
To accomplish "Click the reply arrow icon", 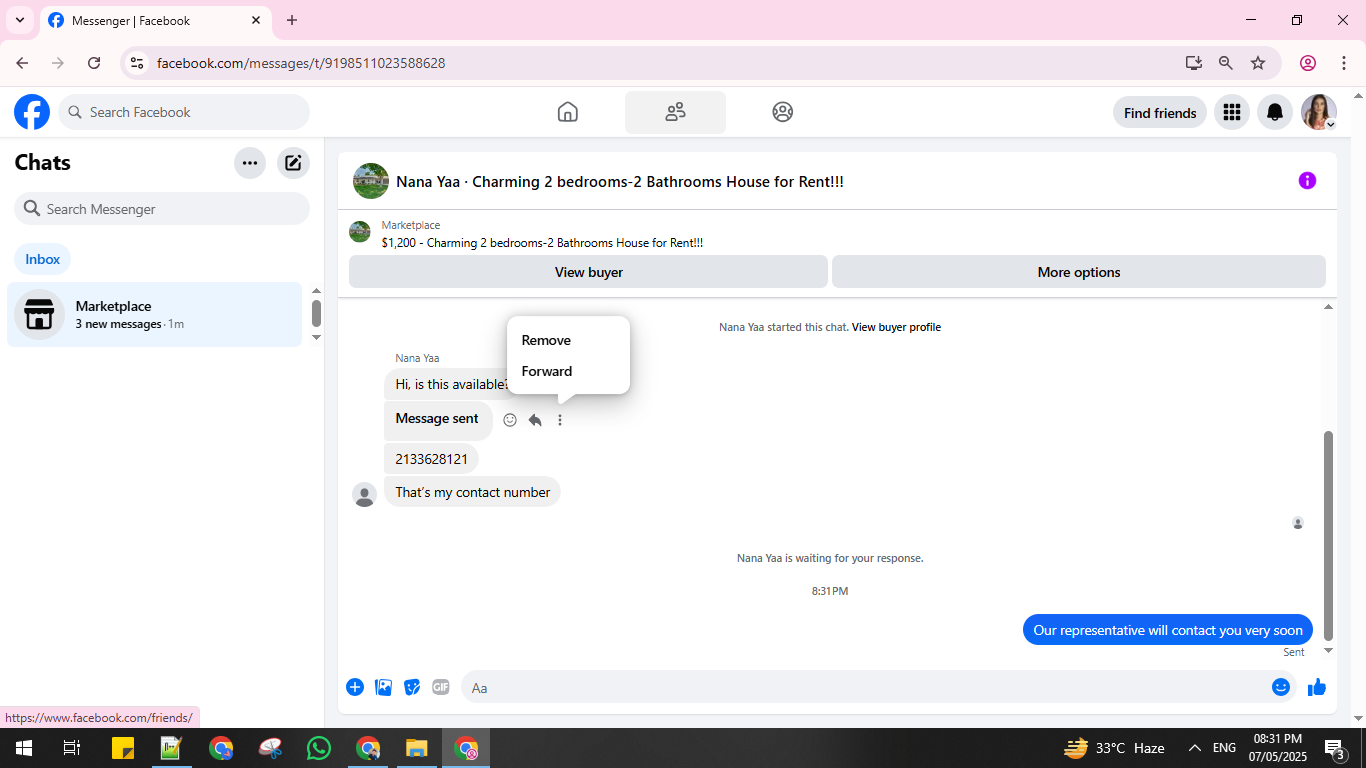I will click(x=535, y=420).
